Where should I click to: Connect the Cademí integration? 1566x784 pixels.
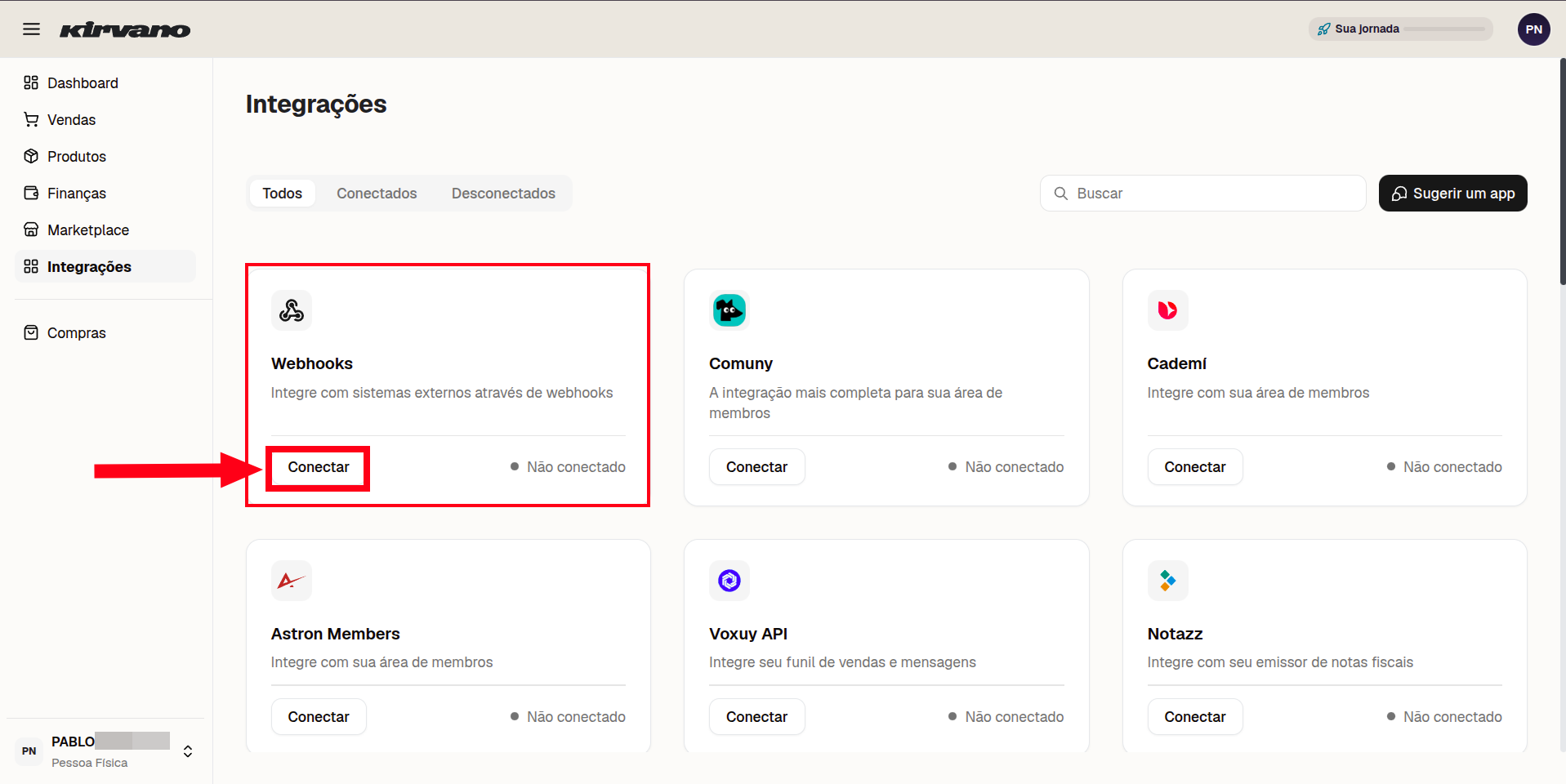click(x=1195, y=467)
